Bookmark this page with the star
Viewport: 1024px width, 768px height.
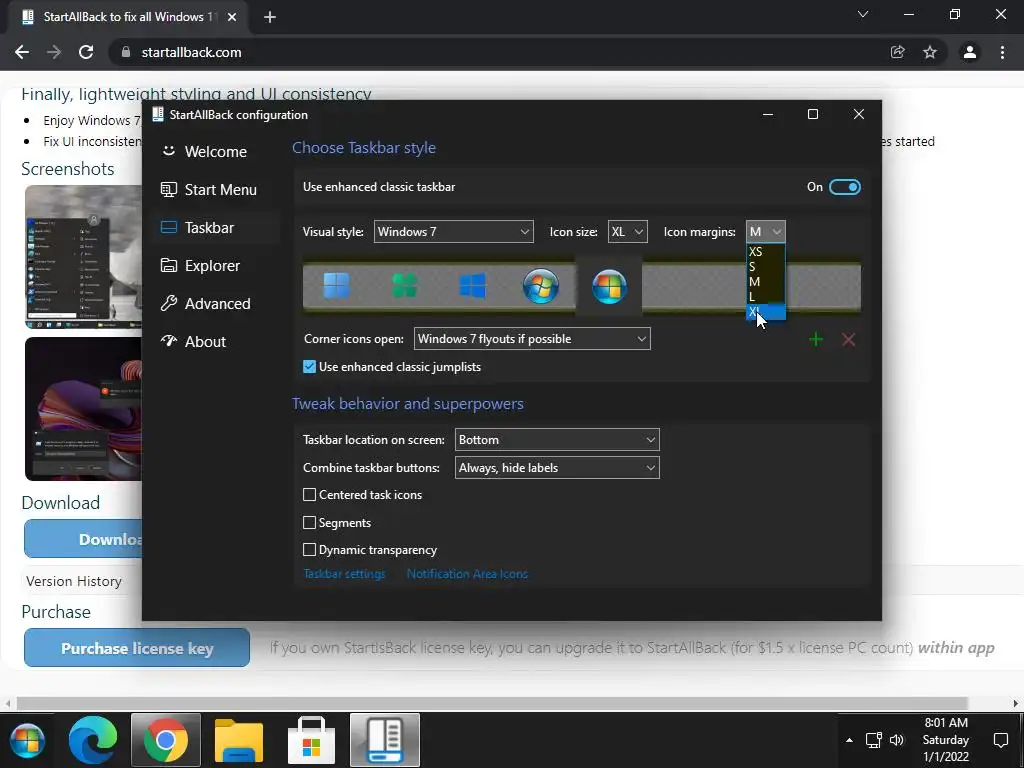point(930,52)
